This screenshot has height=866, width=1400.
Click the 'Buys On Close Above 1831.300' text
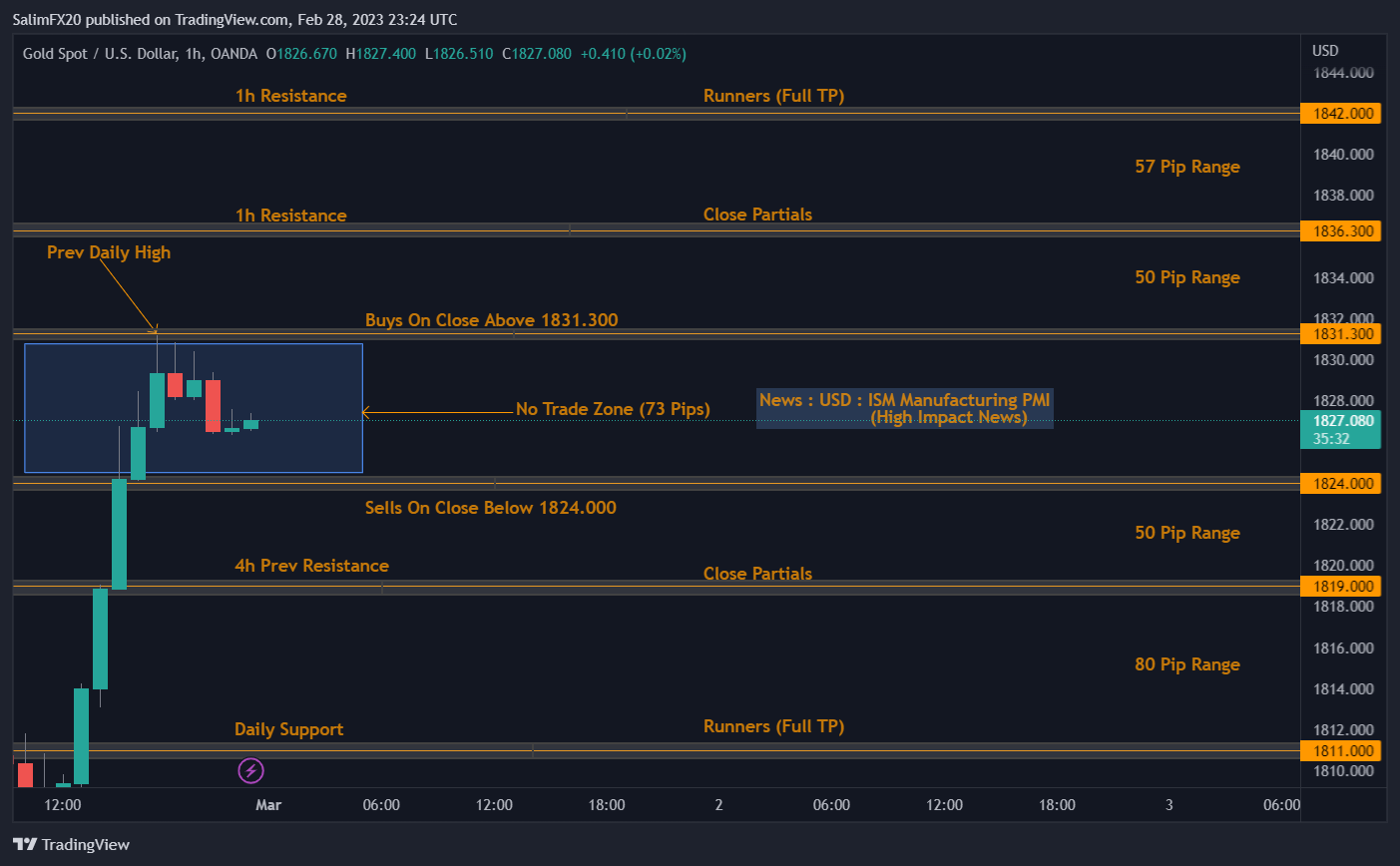click(x=491, y=320)
